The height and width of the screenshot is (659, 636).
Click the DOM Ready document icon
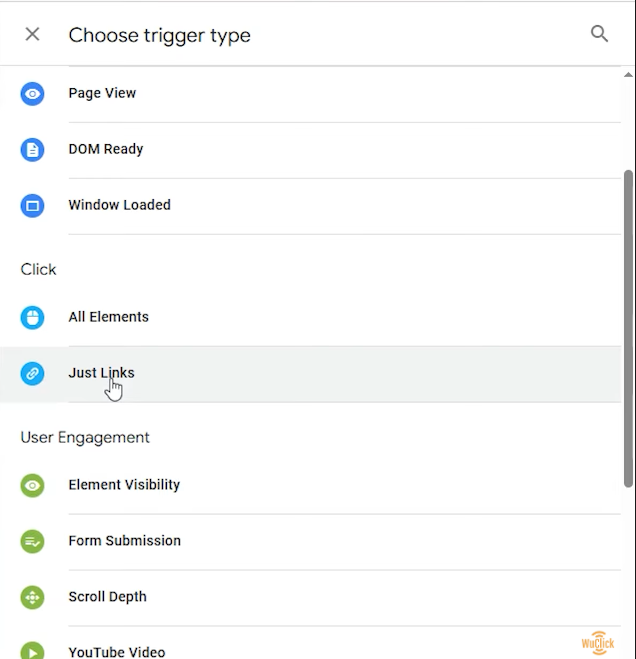[32, 149]
